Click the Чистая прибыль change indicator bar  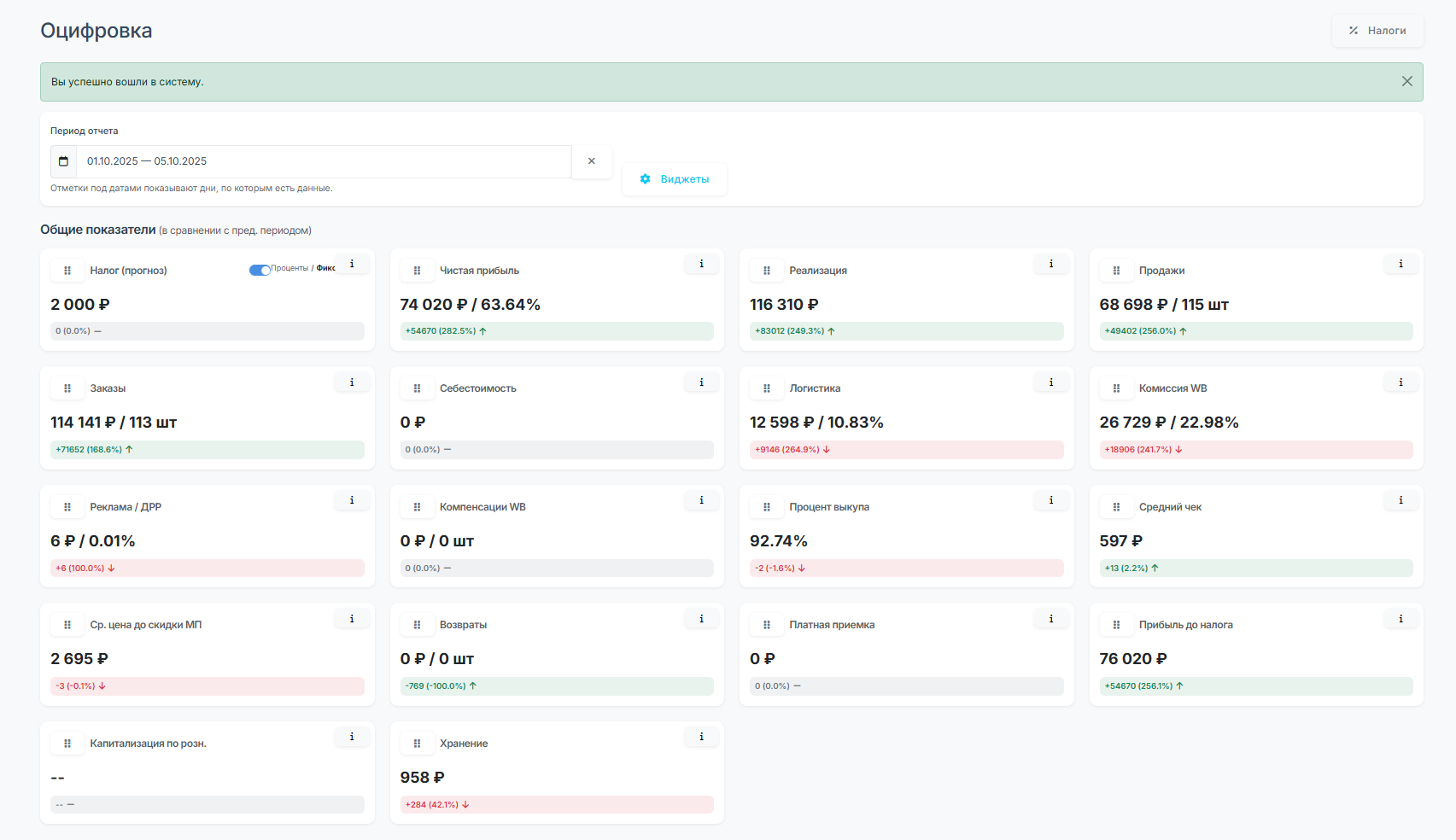(556, 331)
